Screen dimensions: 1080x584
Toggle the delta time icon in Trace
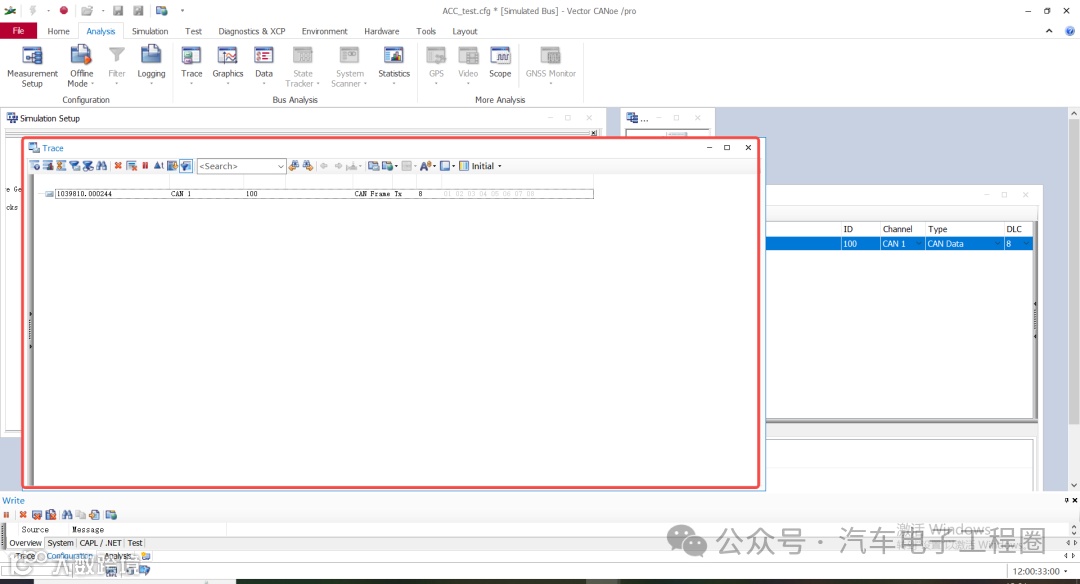(158, 166)
